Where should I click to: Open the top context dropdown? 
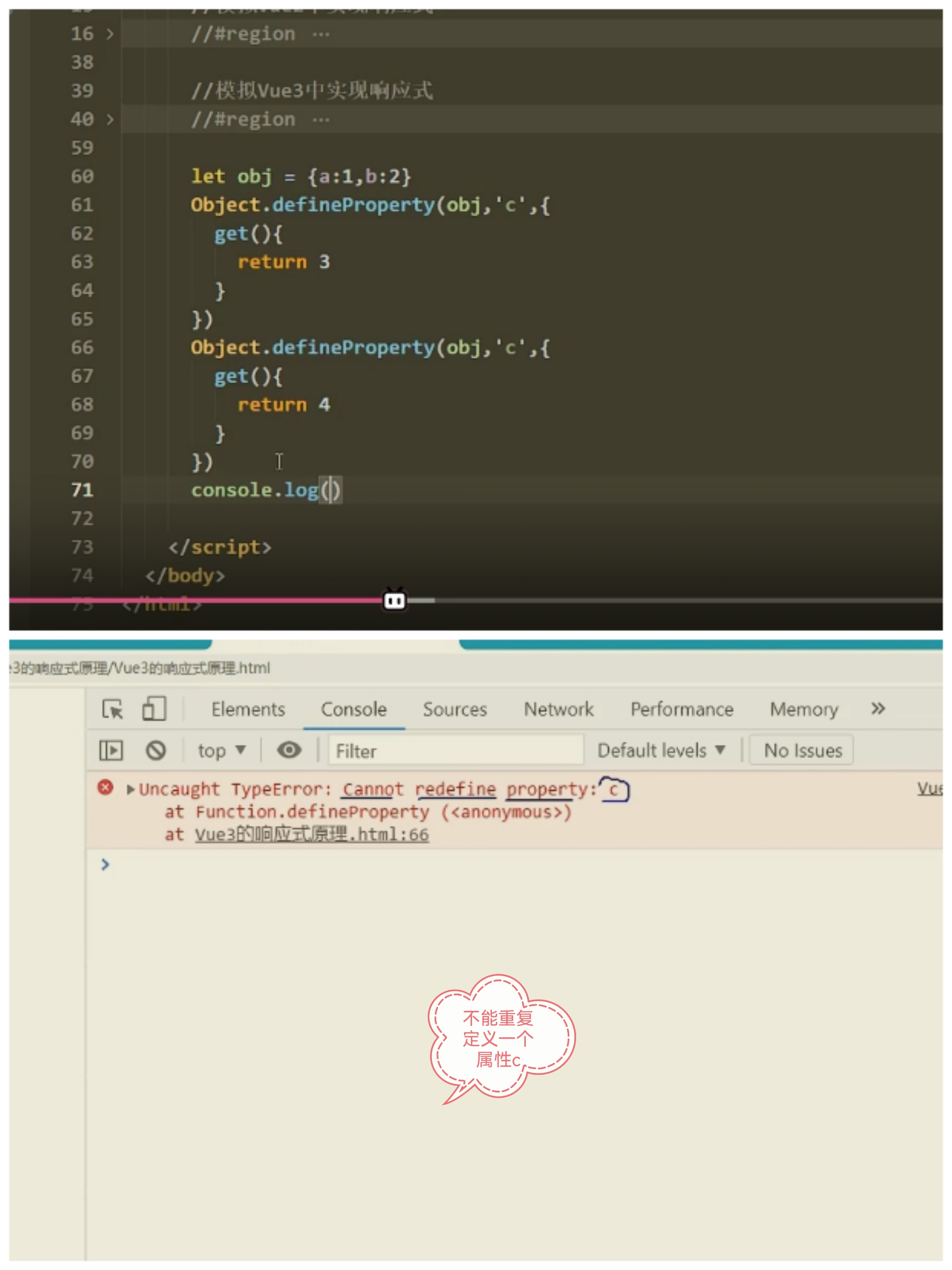(x=222, y=750)
